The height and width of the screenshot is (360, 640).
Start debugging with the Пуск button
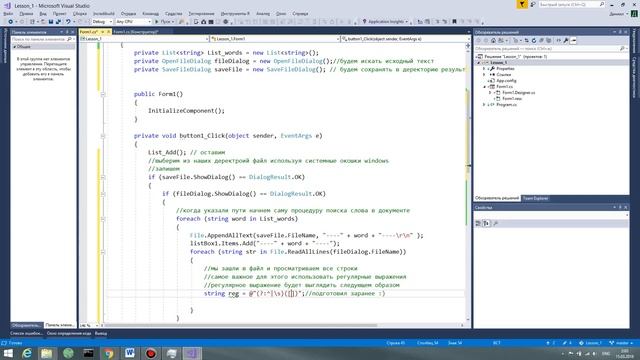click(164, 22)
